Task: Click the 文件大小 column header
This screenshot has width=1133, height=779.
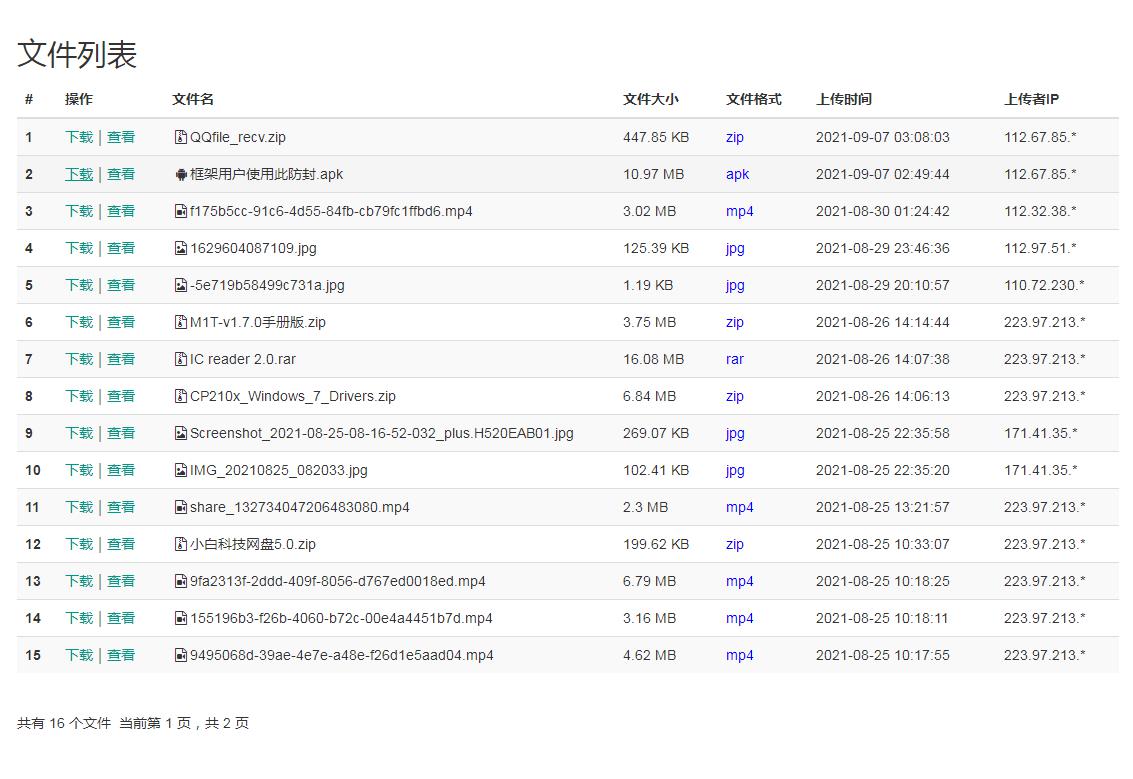Action: [651, 99]
